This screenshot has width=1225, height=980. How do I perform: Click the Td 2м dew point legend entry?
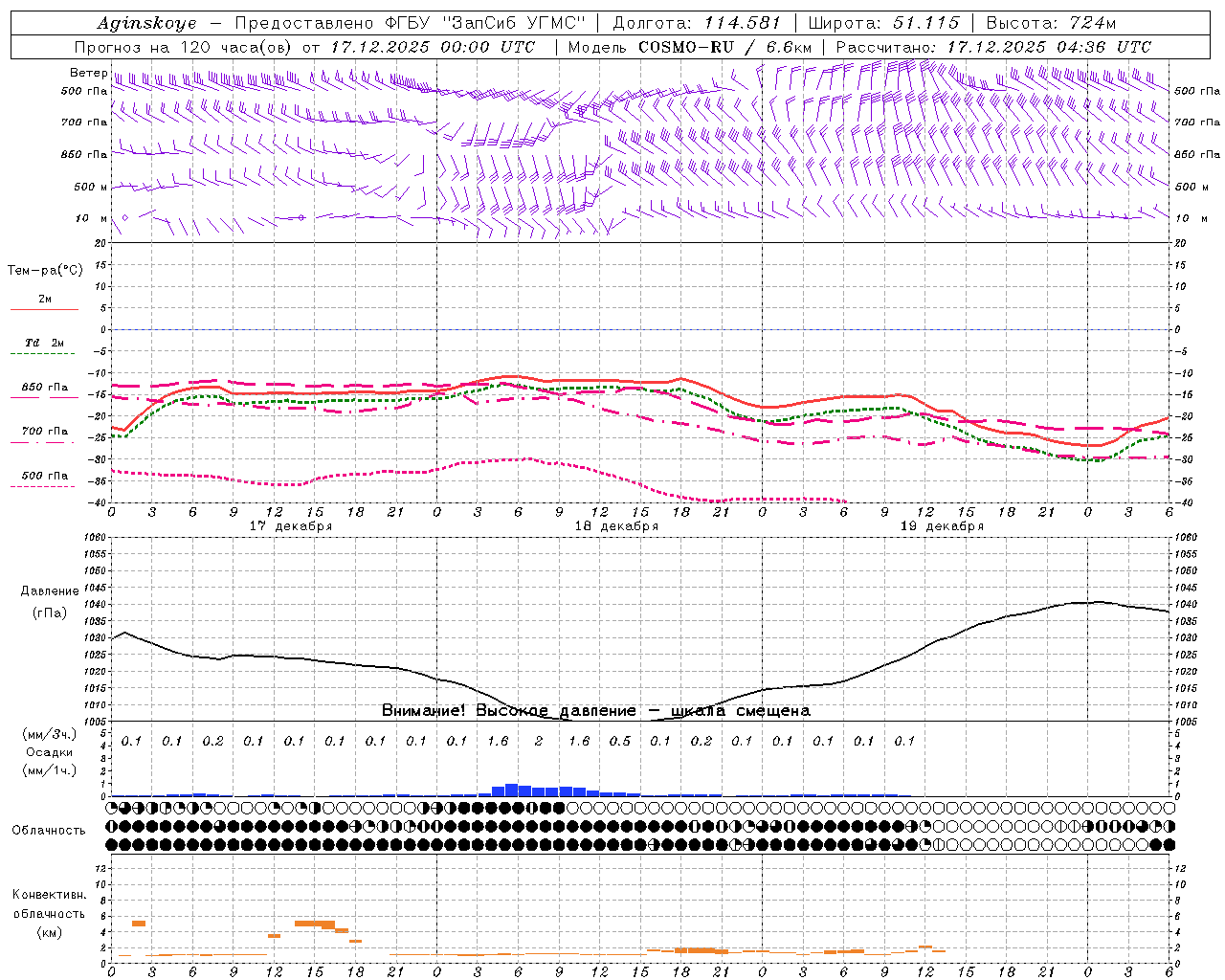[x=45, y=343]
